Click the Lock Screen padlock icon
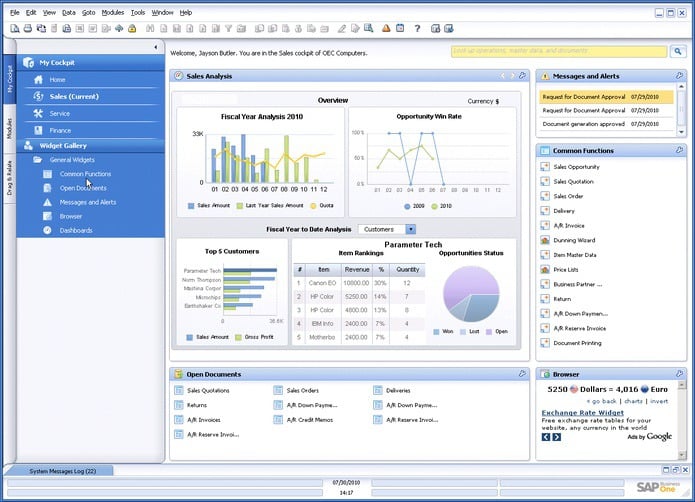Viewport: 695px width, 502px height. coord(132,28)
